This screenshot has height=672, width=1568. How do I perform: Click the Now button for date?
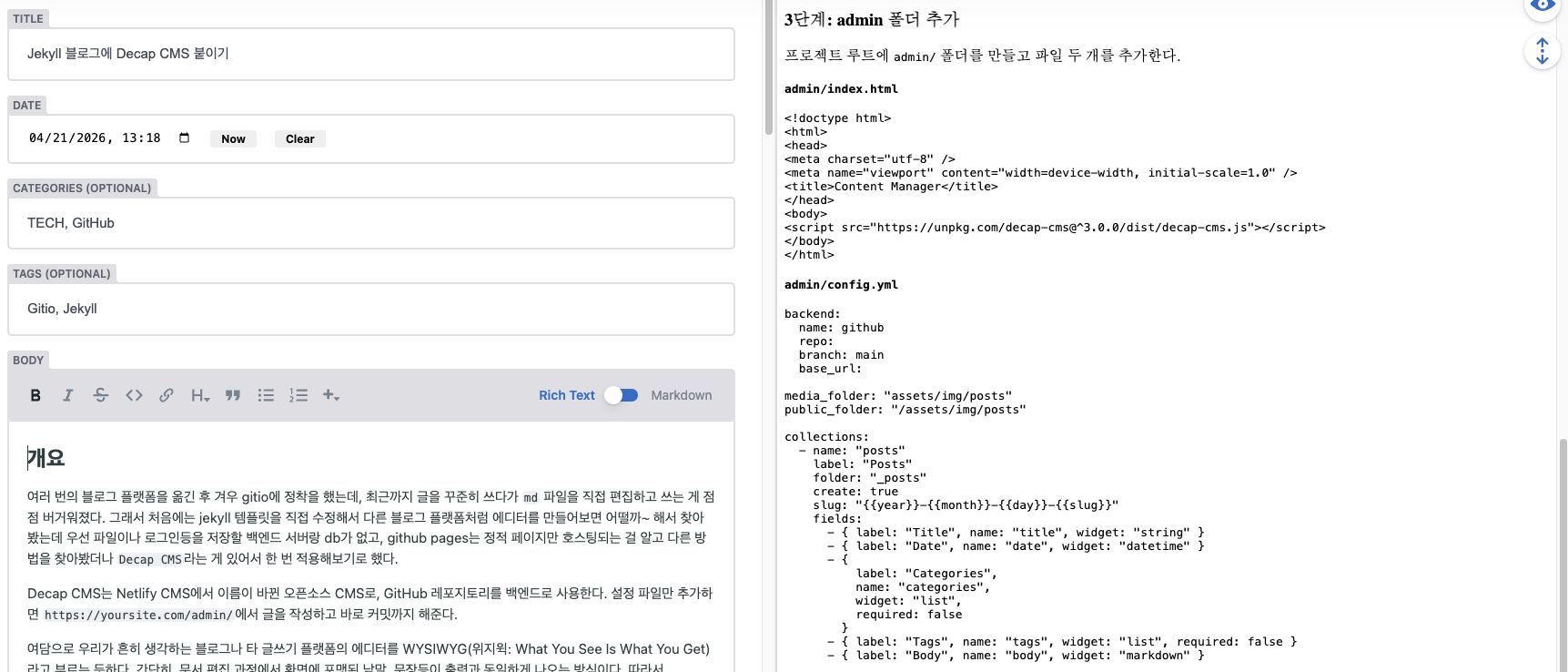tap(233, 139)
